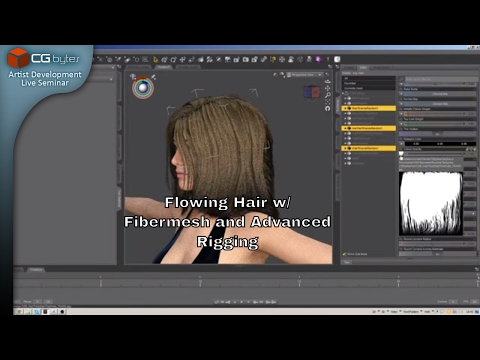Click Choose Map under Normal Map

coord(440,104)
